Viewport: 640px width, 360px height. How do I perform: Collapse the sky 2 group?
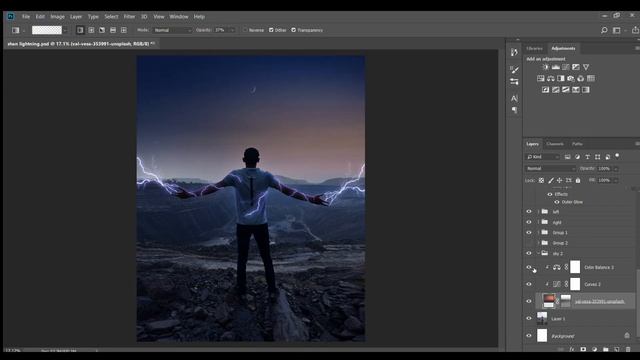538,253
